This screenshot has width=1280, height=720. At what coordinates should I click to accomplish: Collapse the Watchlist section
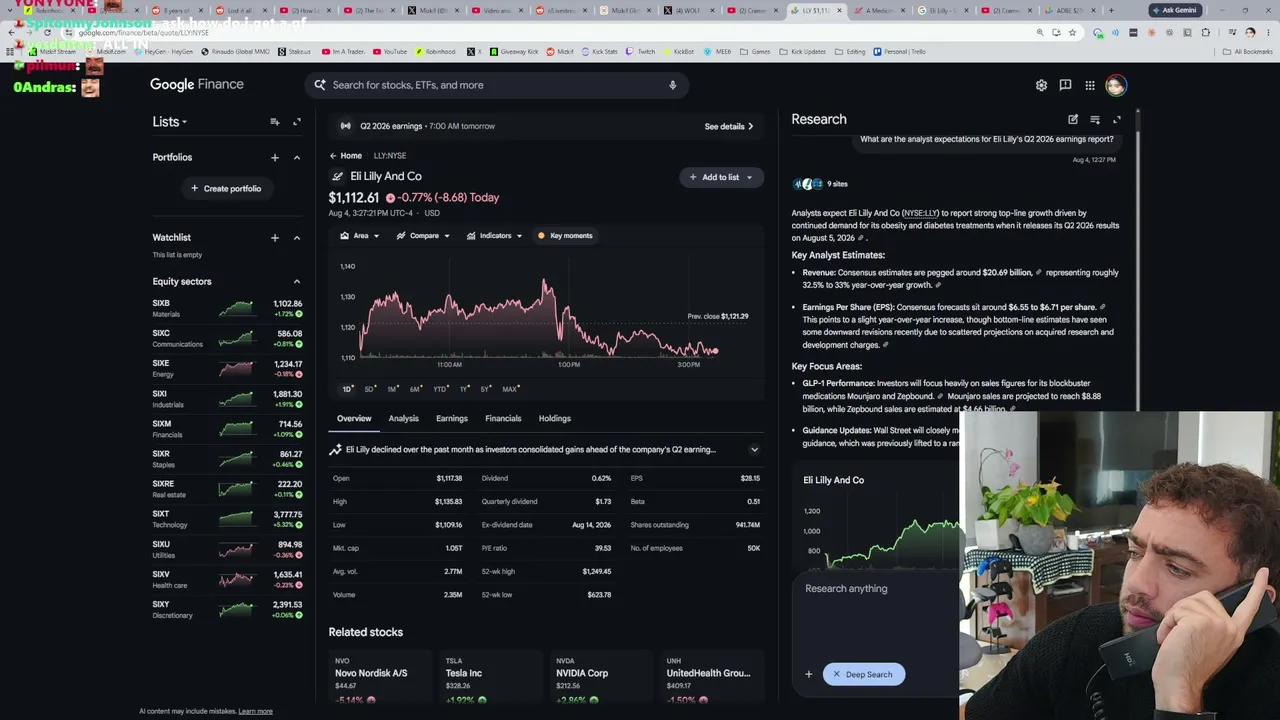tap(297, 238)
